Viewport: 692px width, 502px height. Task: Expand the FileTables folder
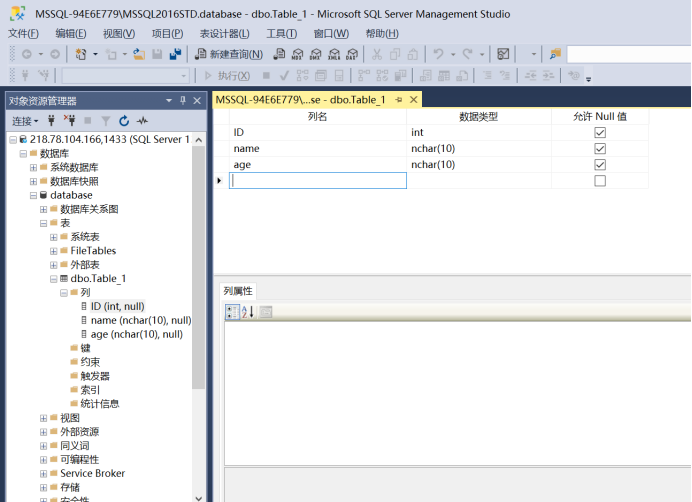tap(53, 251)
